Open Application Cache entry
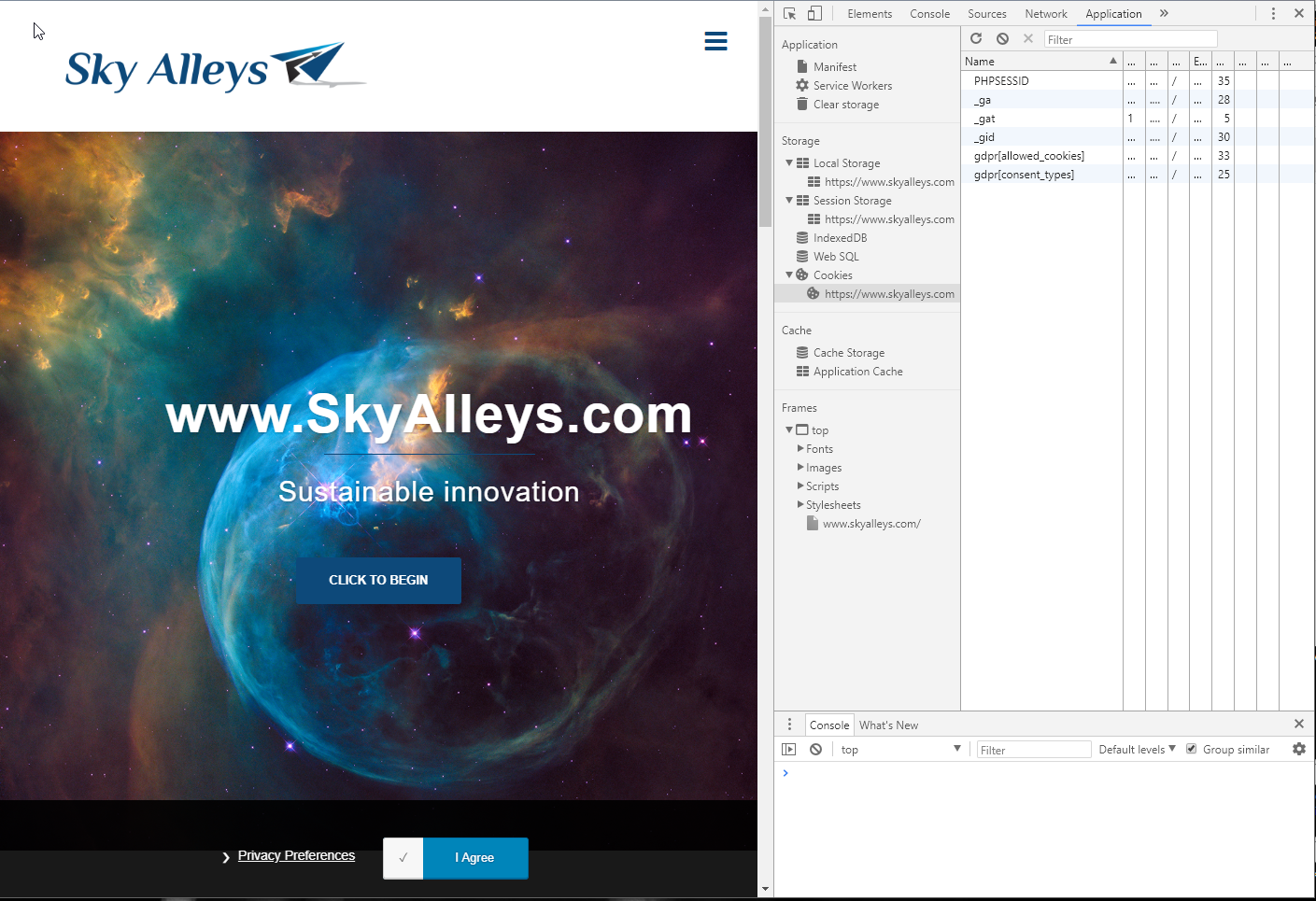Image resolution: width=1316 pixels, height=901 pixels. [x=858, y=371]
